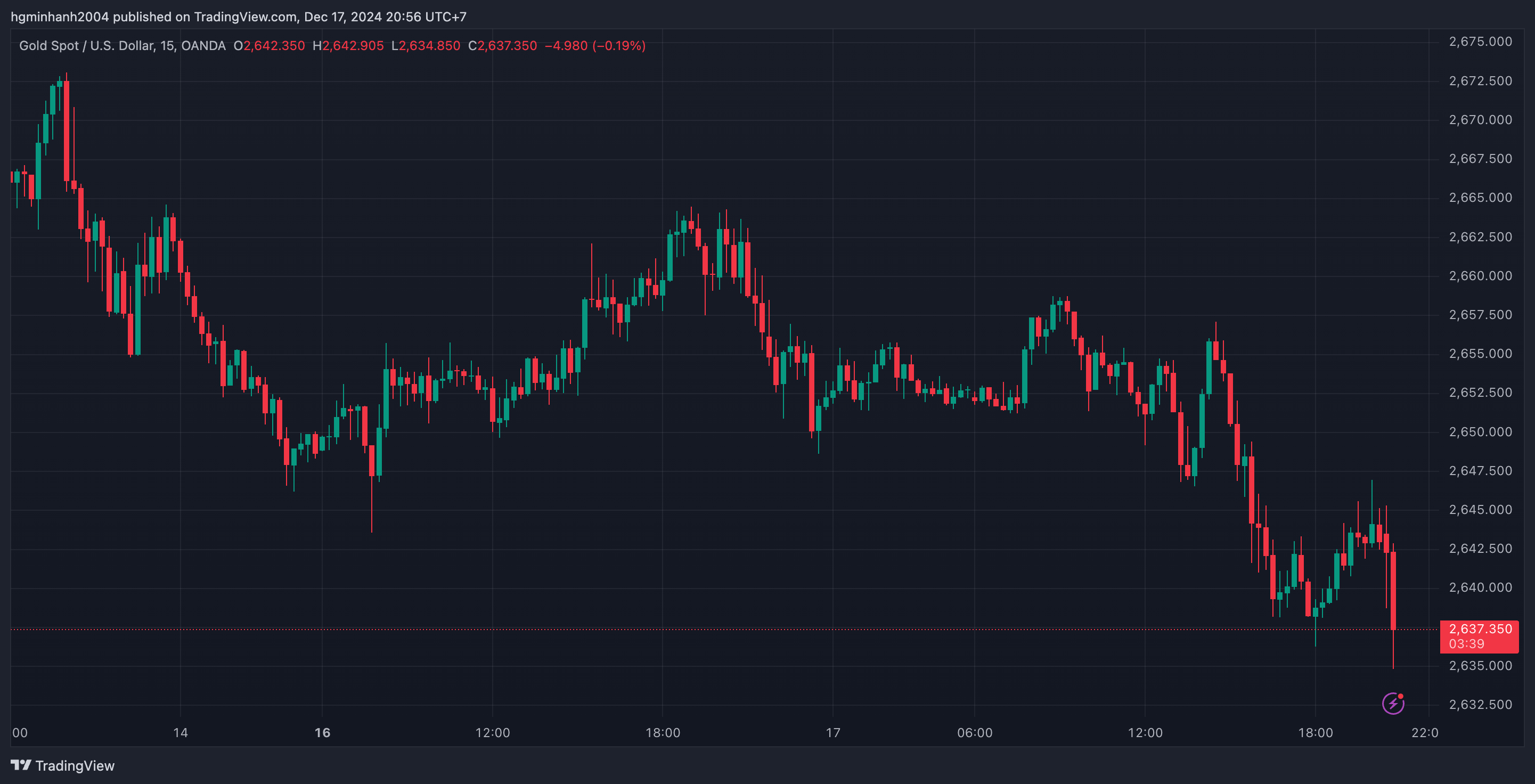Click the 2,652.500 price axis label
The image size is (1535, 784).
click(x=1480, y=393)
